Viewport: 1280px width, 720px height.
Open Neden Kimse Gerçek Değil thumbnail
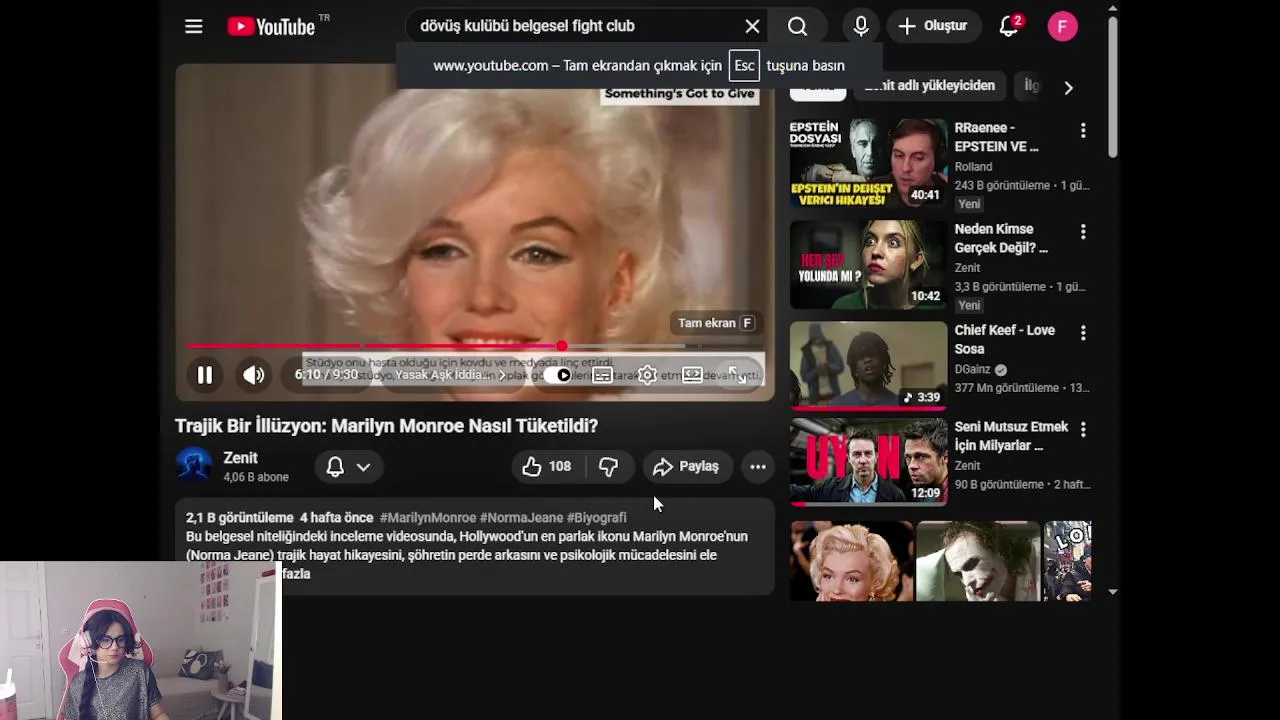coord(868,264)
